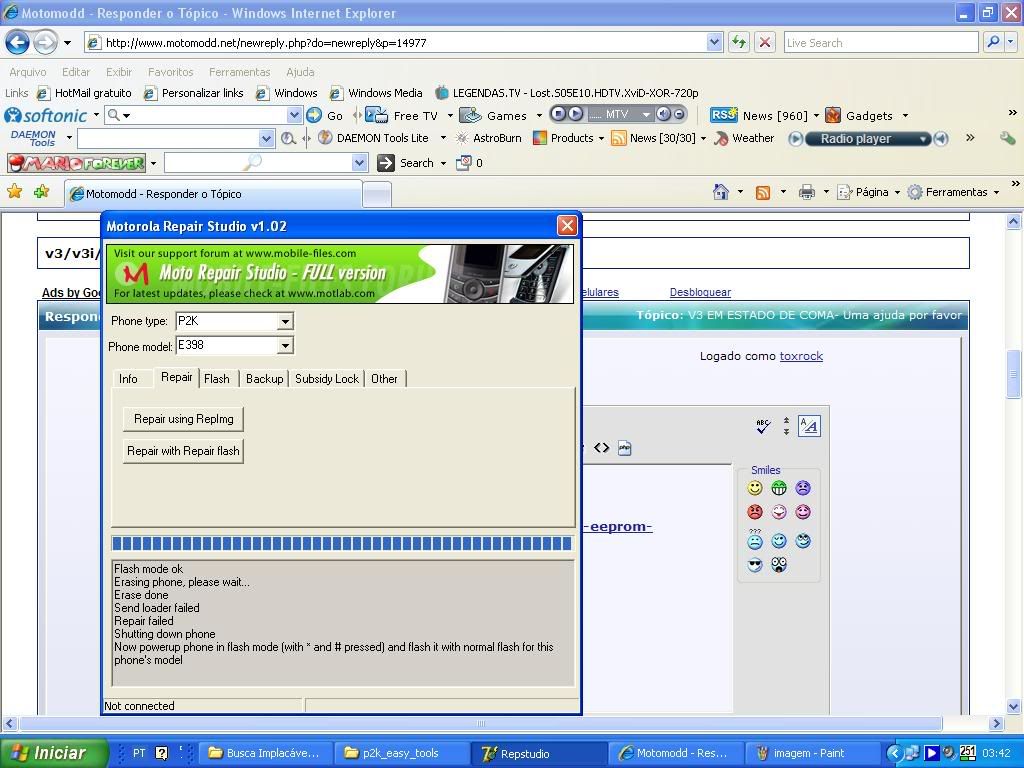Click the Motomodd browser tab
The width and height of the screenshot is (1024, 768).
(213, 194)
